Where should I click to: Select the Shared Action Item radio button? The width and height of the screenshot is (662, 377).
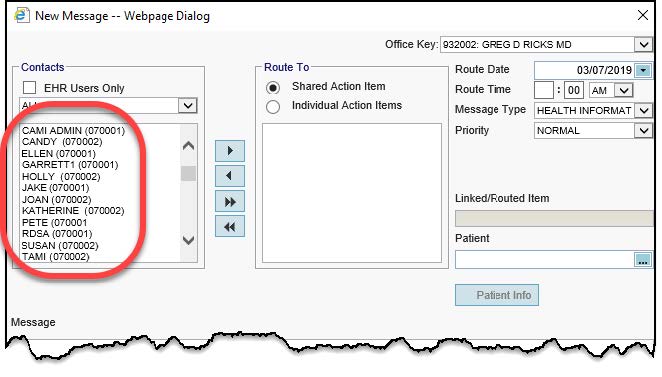tap(273, 87)
